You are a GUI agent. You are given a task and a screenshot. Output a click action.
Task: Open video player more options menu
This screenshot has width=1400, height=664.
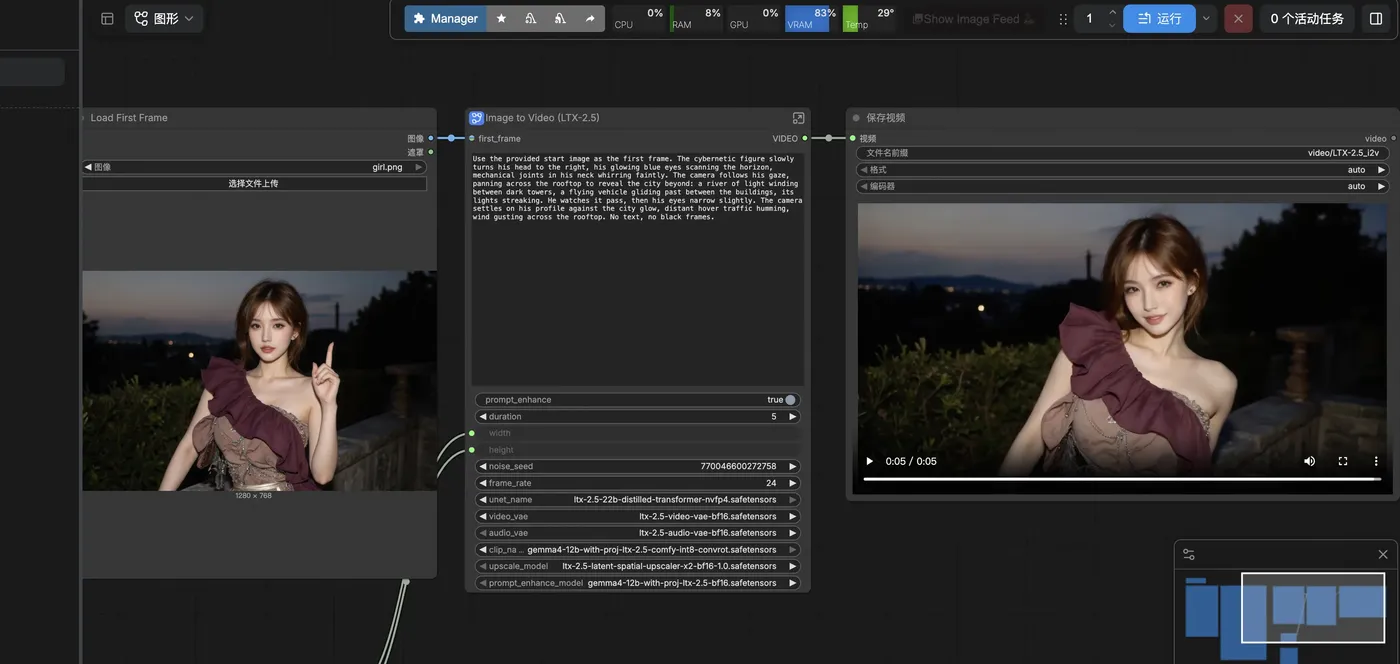[1376, 461]
